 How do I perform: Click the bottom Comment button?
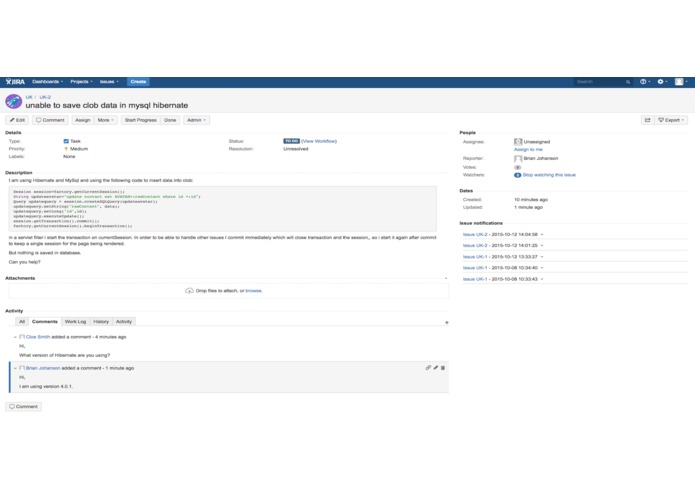23,407
